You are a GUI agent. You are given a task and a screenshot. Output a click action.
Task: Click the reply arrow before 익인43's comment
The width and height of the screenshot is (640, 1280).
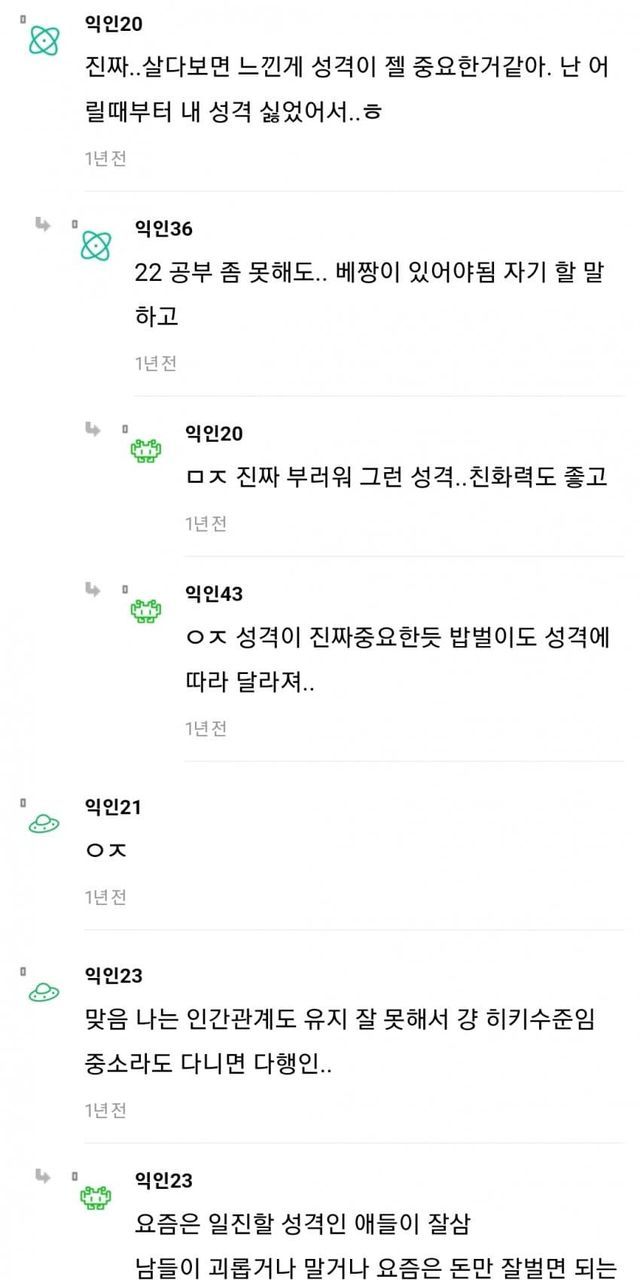[93, 590]
